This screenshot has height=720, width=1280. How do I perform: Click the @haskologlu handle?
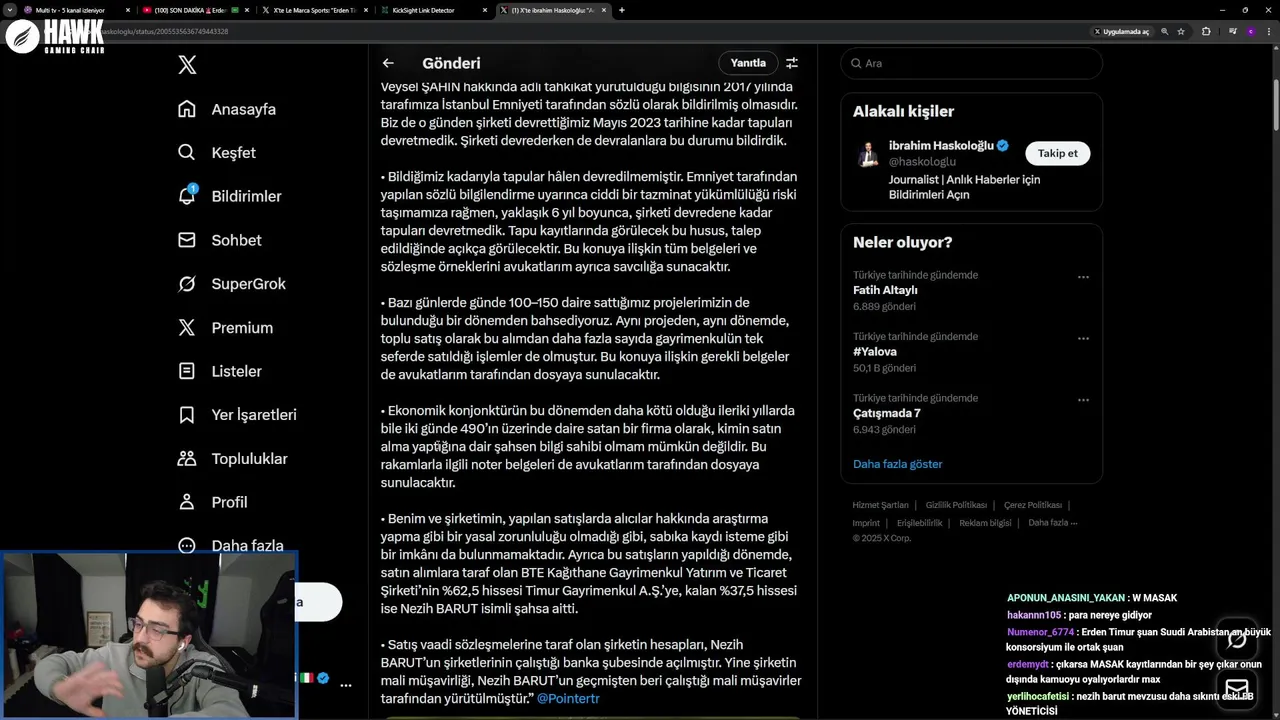[922, 161]
